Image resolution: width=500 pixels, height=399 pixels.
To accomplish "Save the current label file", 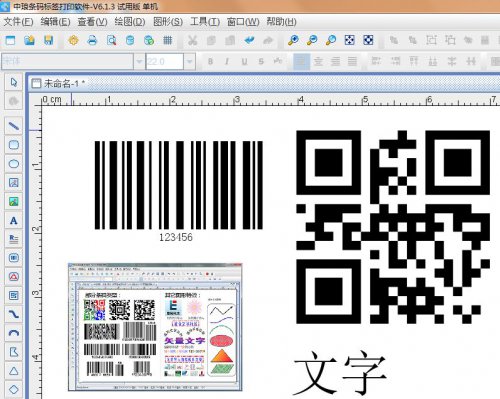I will (49, 40).
